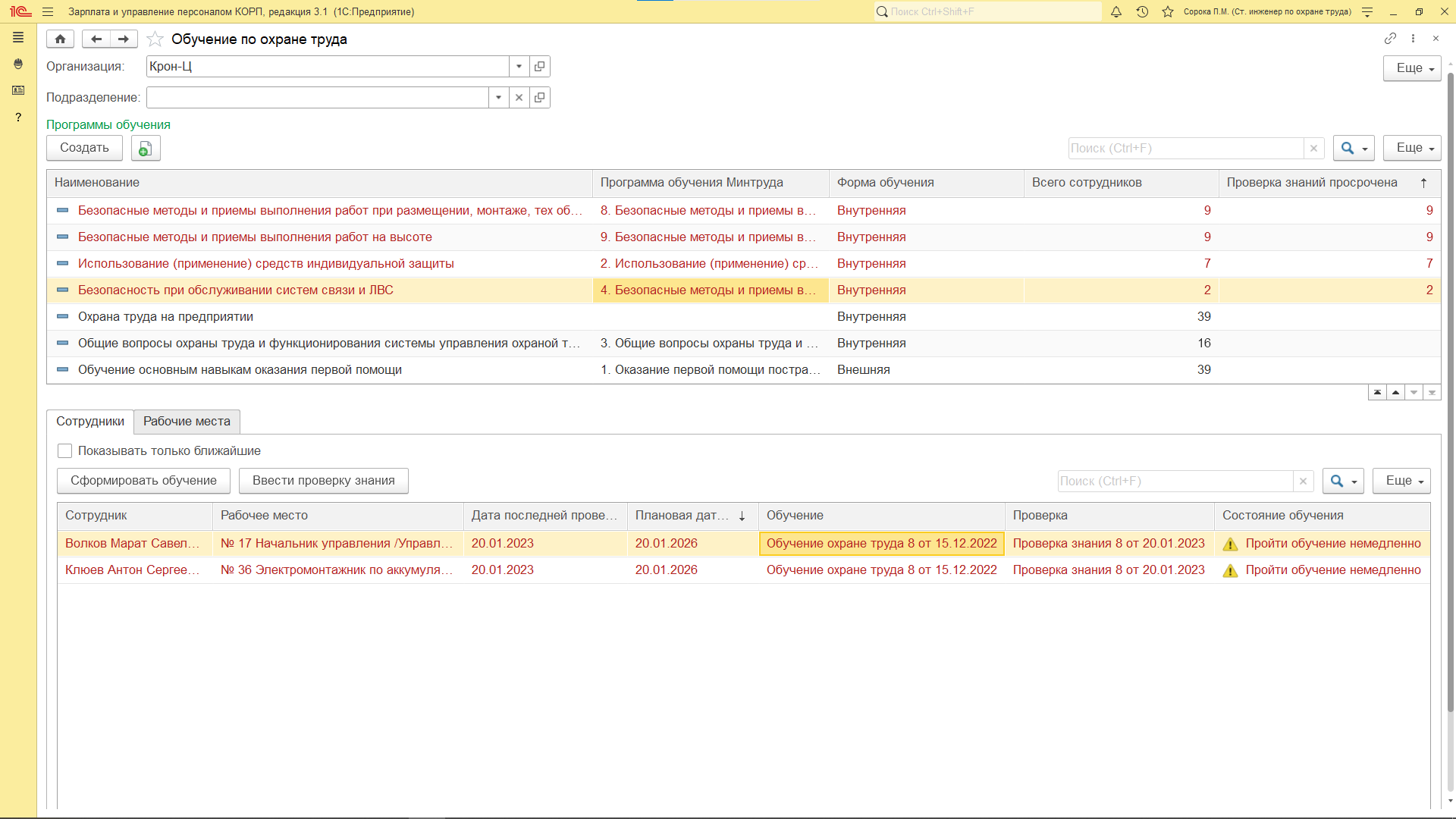This screenshot has height=819, width=1456.
Task: Click the Home page icon
Action: click(60, 39)
